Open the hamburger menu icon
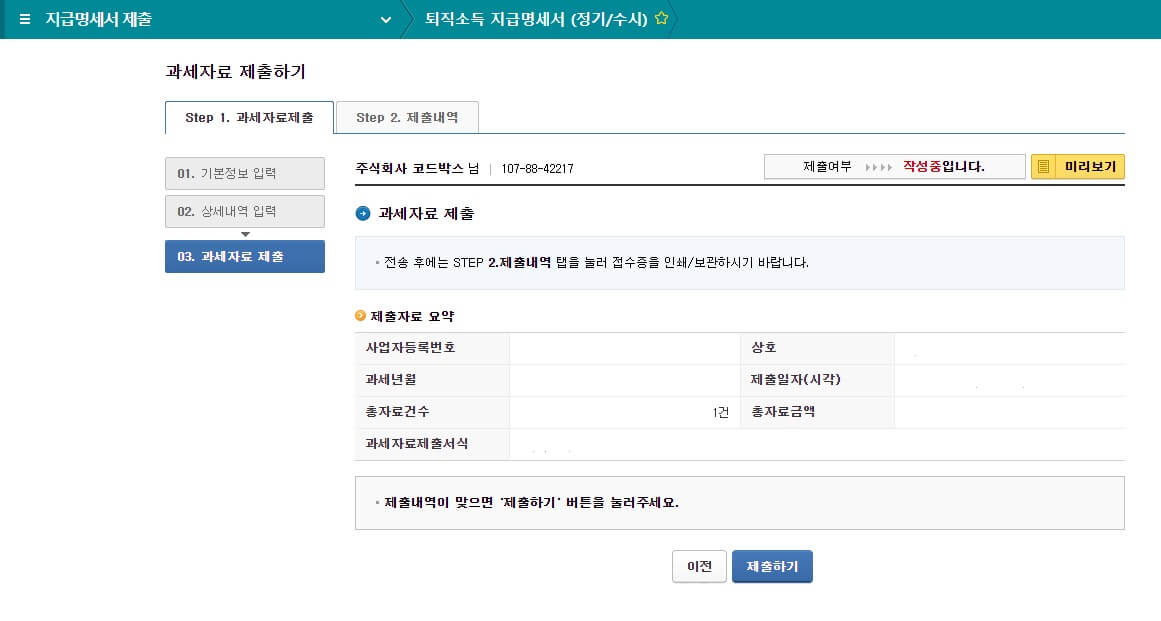The image size is (1161, 621). (x=25, y=20)
